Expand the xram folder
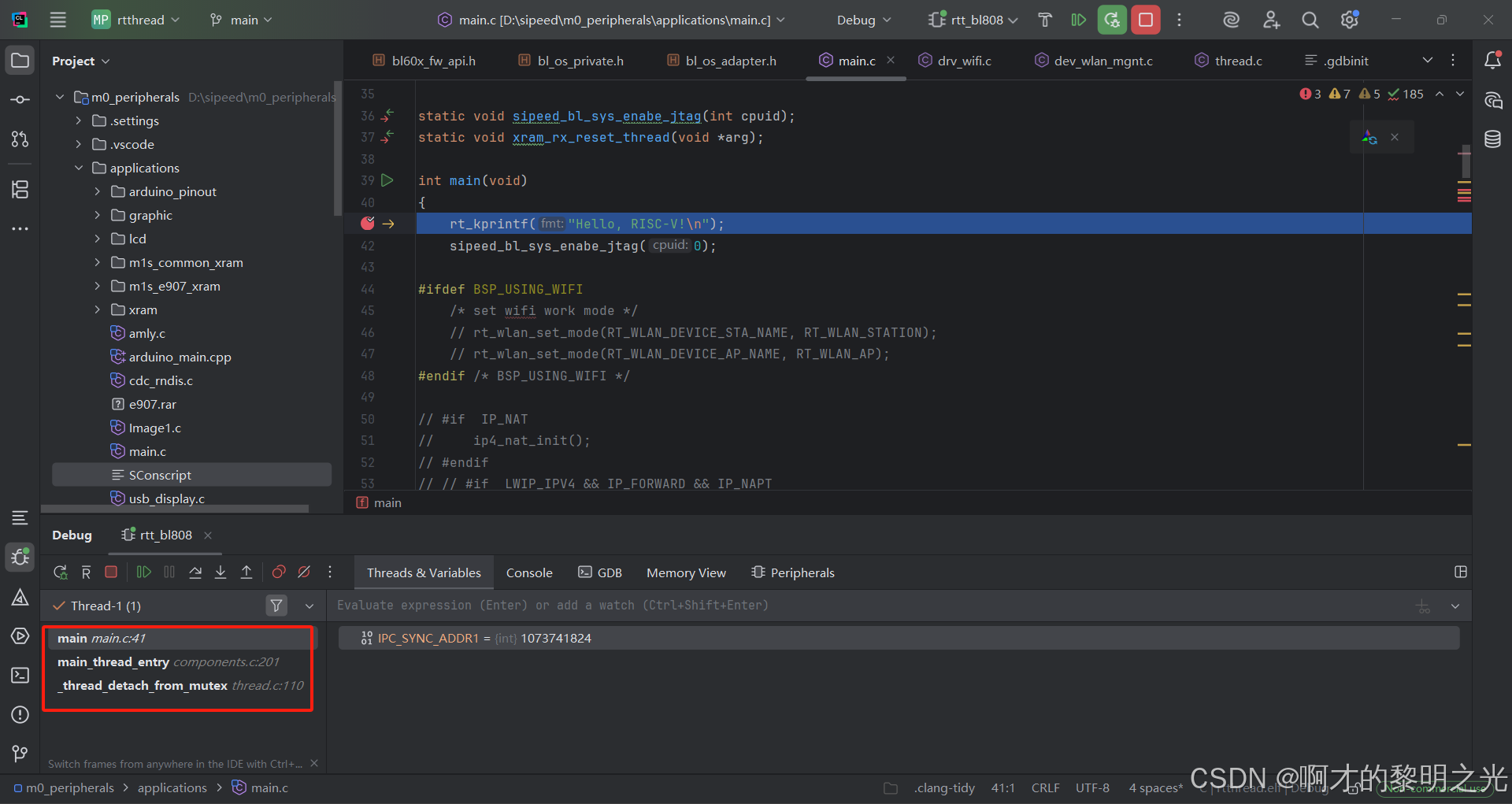The image size is (1512, 804). (x=96, y=309)
